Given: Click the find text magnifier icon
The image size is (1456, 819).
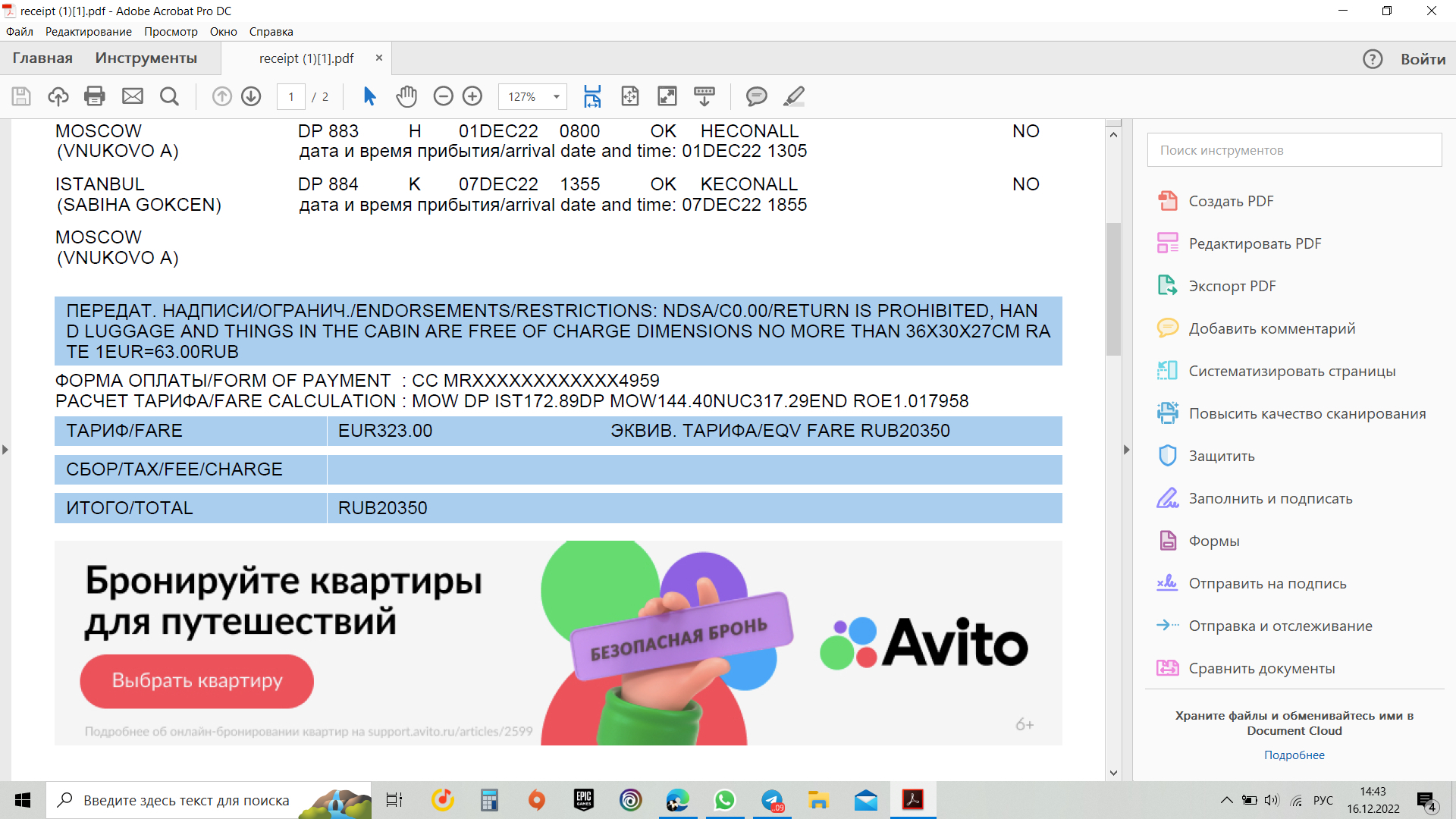Looking at the screenshot, I should pos(169,96).
